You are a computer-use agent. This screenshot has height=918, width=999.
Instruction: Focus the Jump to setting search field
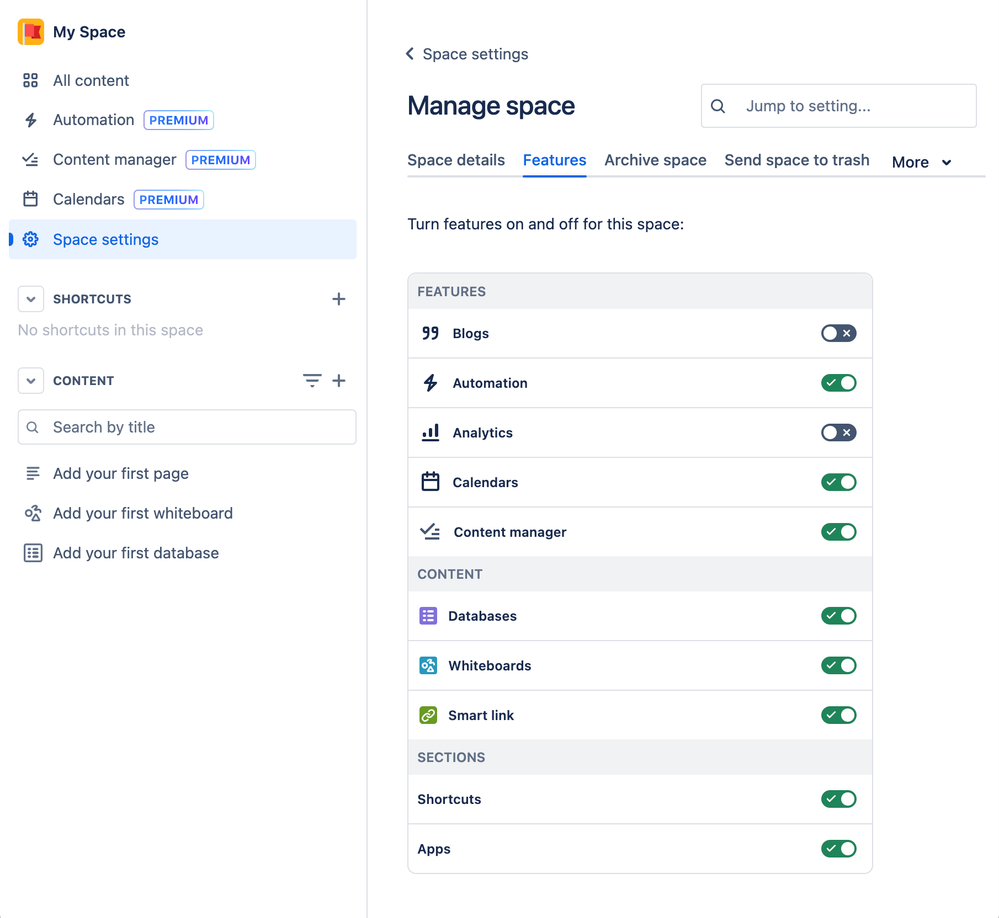[838, 106]
